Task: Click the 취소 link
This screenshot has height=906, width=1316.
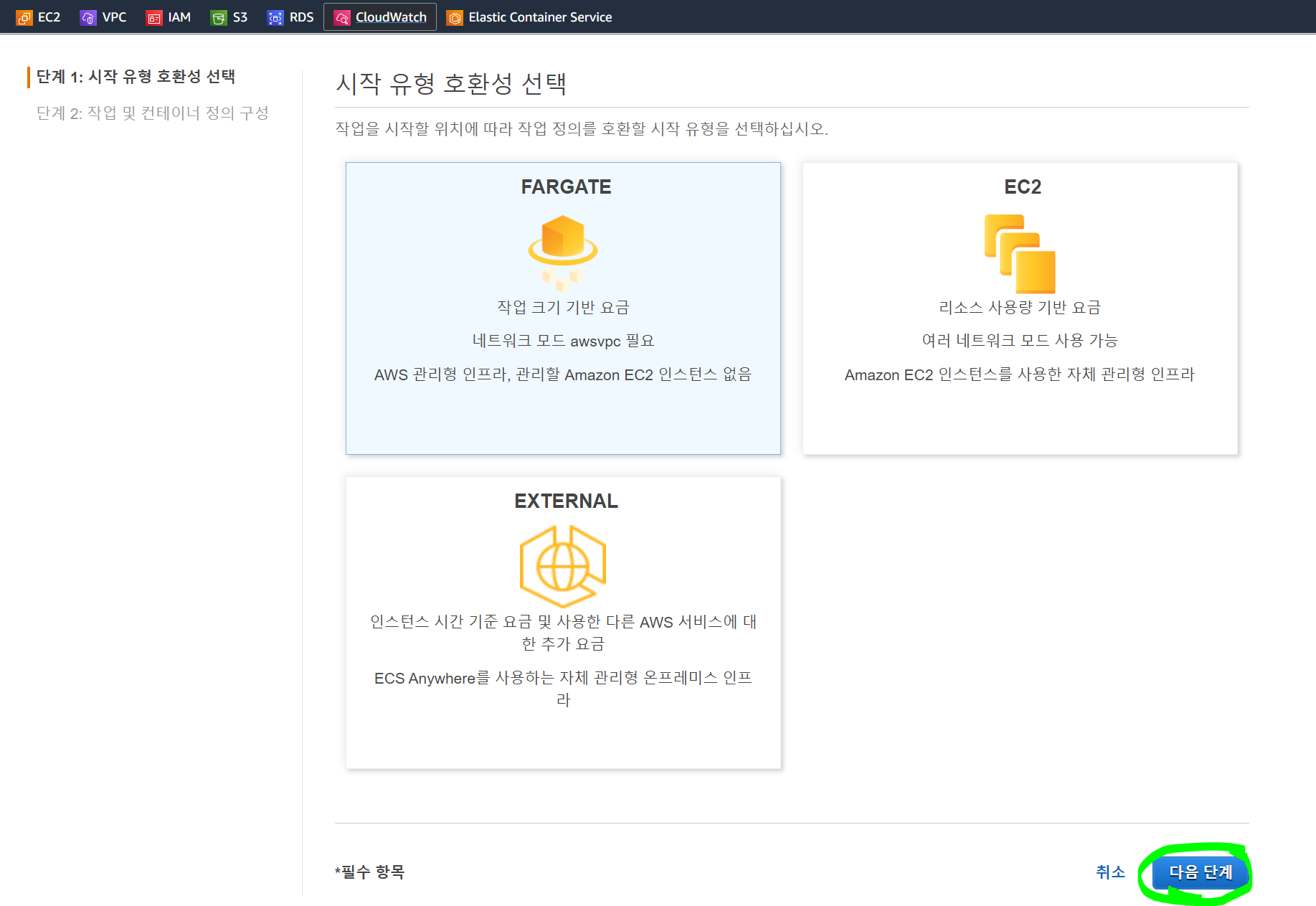Action: click(x=1110, y=872)
